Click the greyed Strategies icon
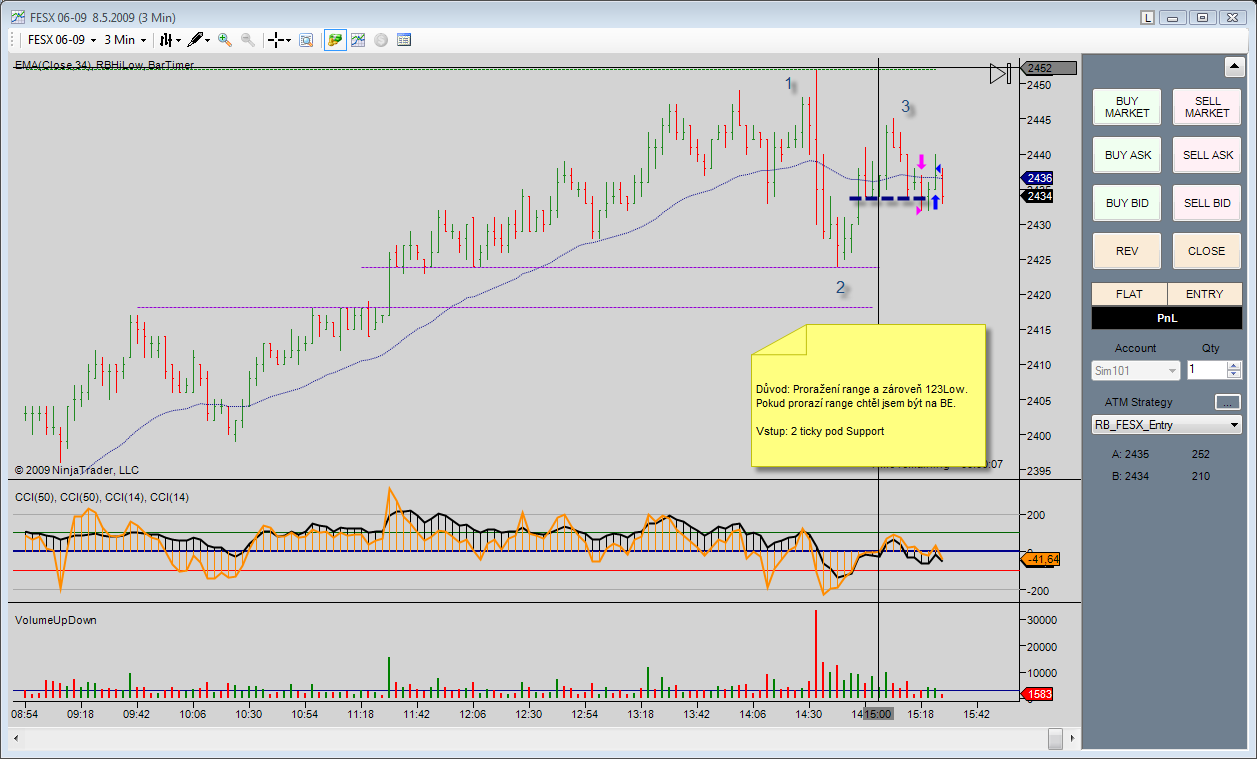 pos(381,40)
